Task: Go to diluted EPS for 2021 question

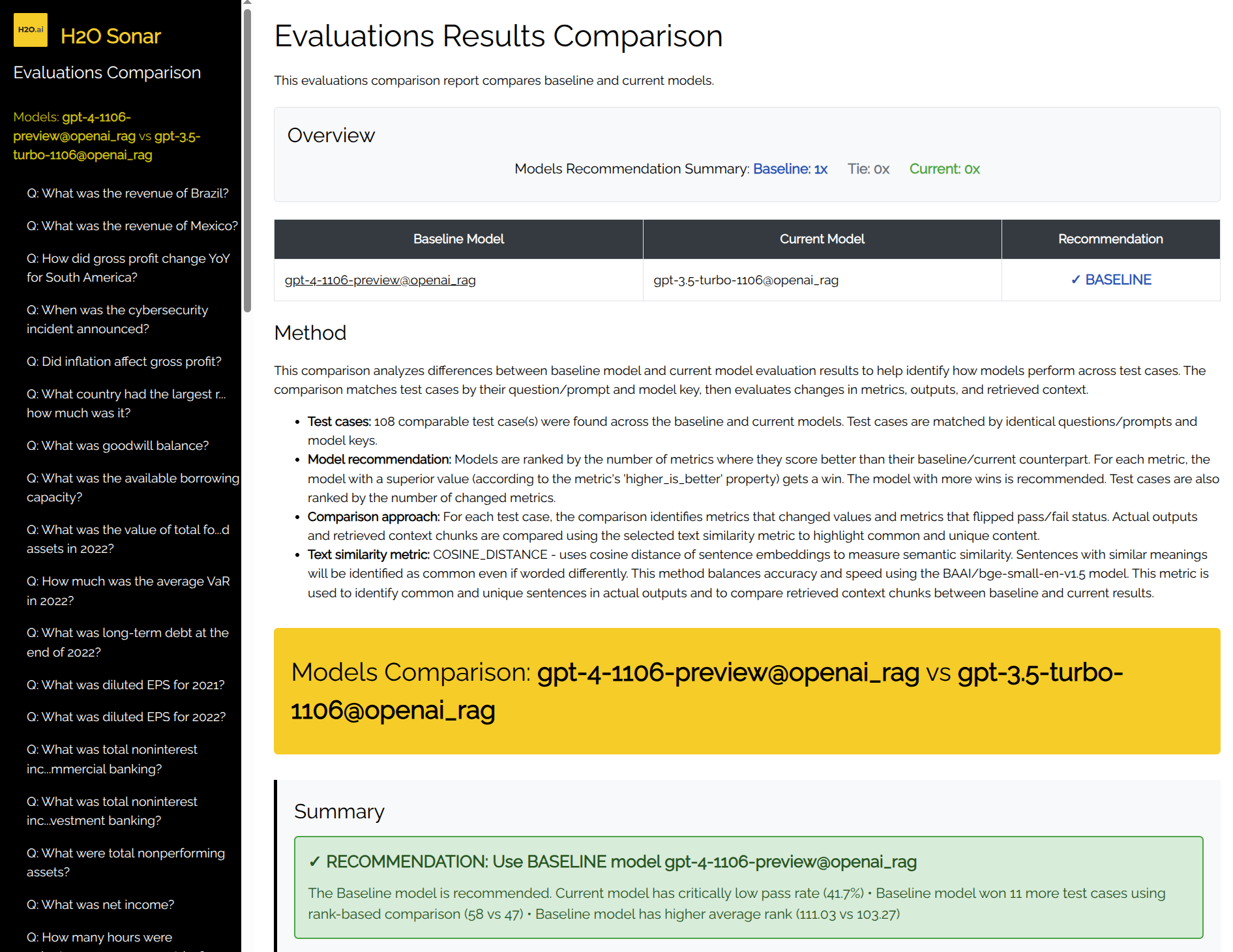Action: point(125,685)
